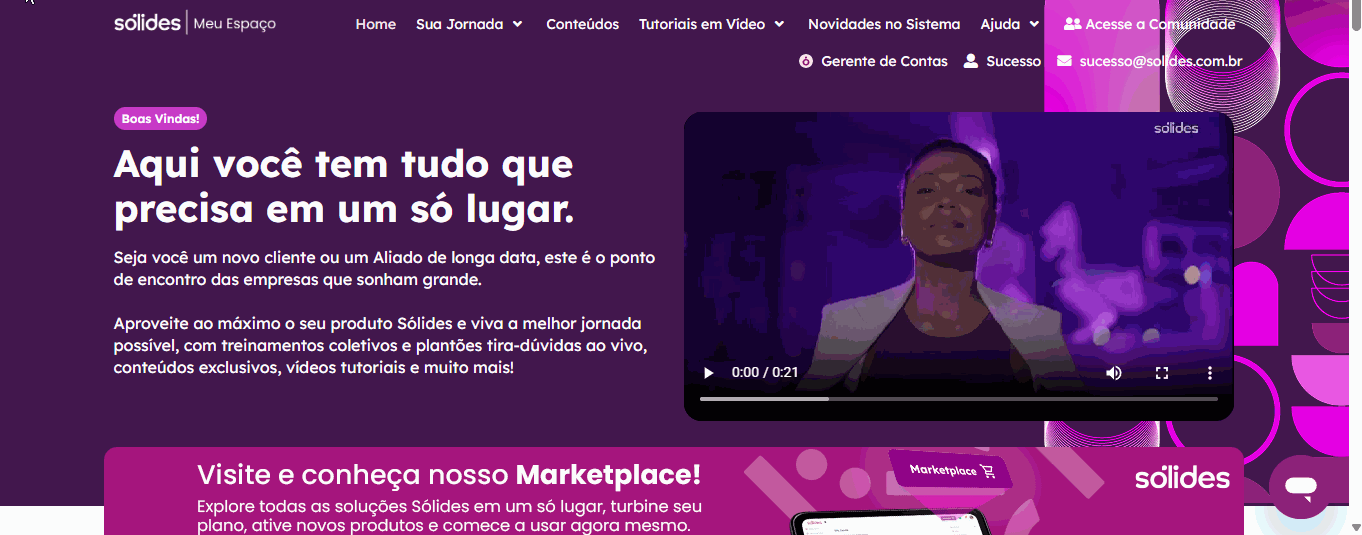Click the envelope email icon
Screen dimensions: 1362x535
(x=1064, y=61)
